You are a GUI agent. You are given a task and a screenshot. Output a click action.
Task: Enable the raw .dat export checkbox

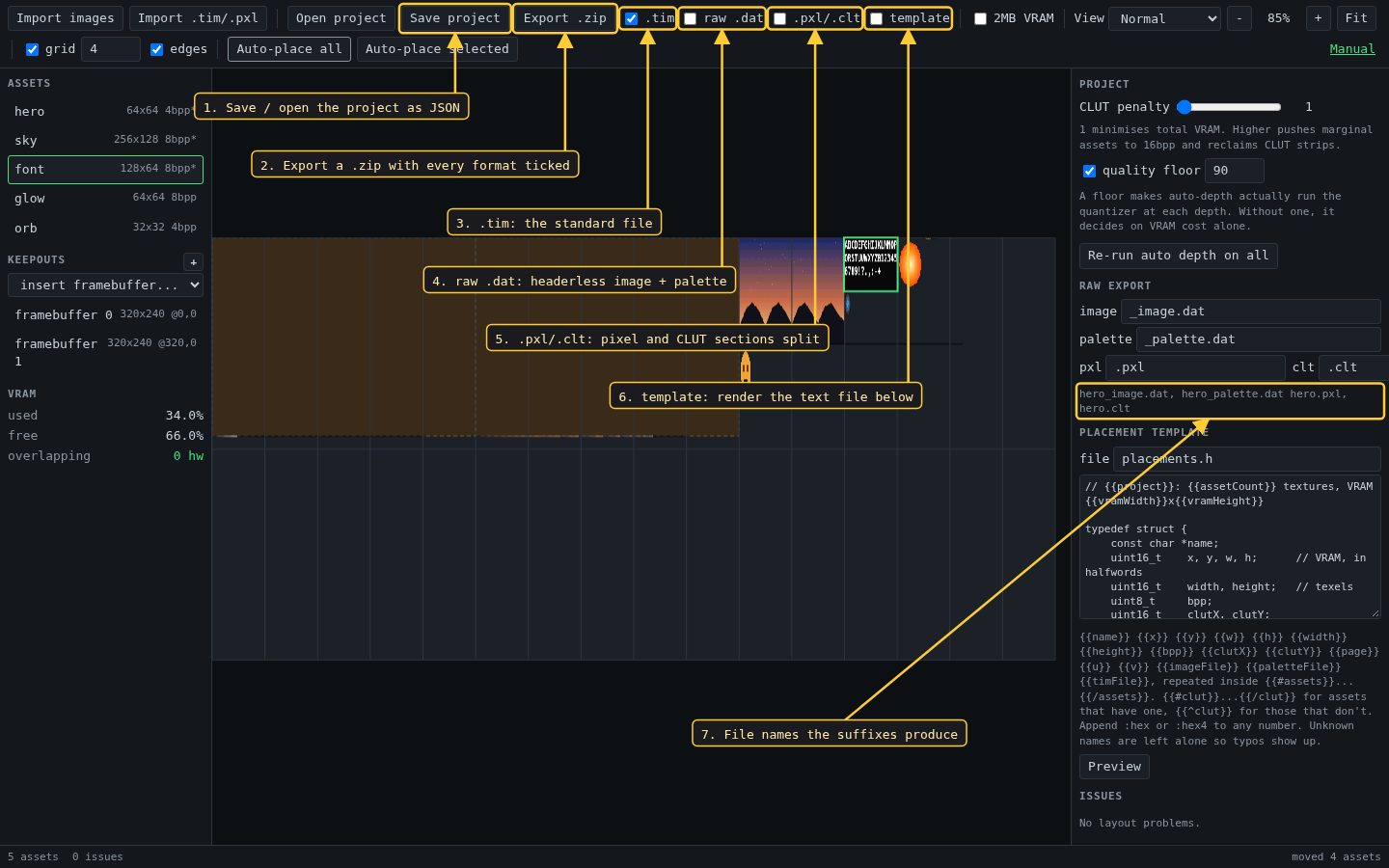pos(690,18)
